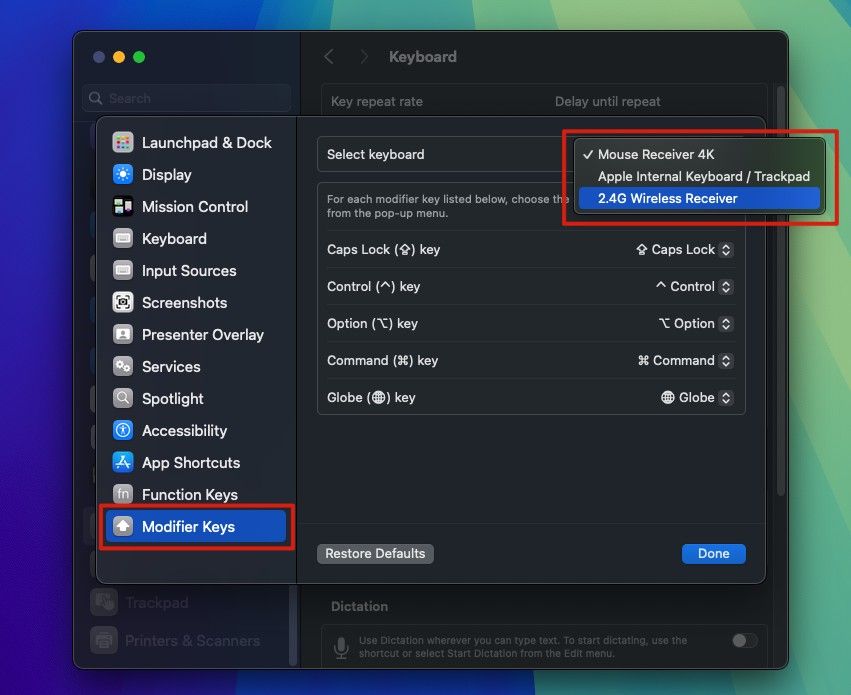Click the Spotlight magnifier icon

click(123, 399)
